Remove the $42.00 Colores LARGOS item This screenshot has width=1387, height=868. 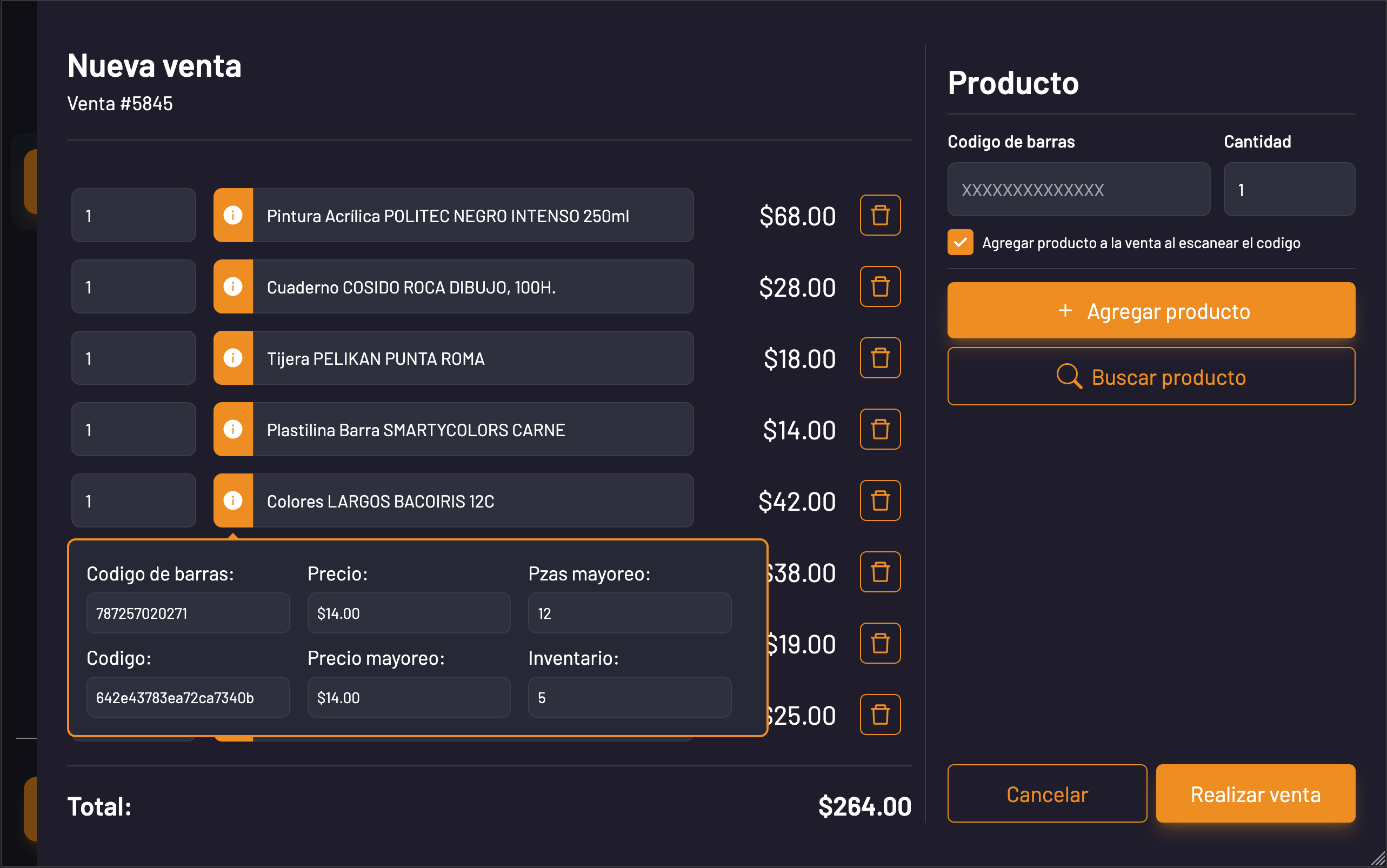click(881, 500)
